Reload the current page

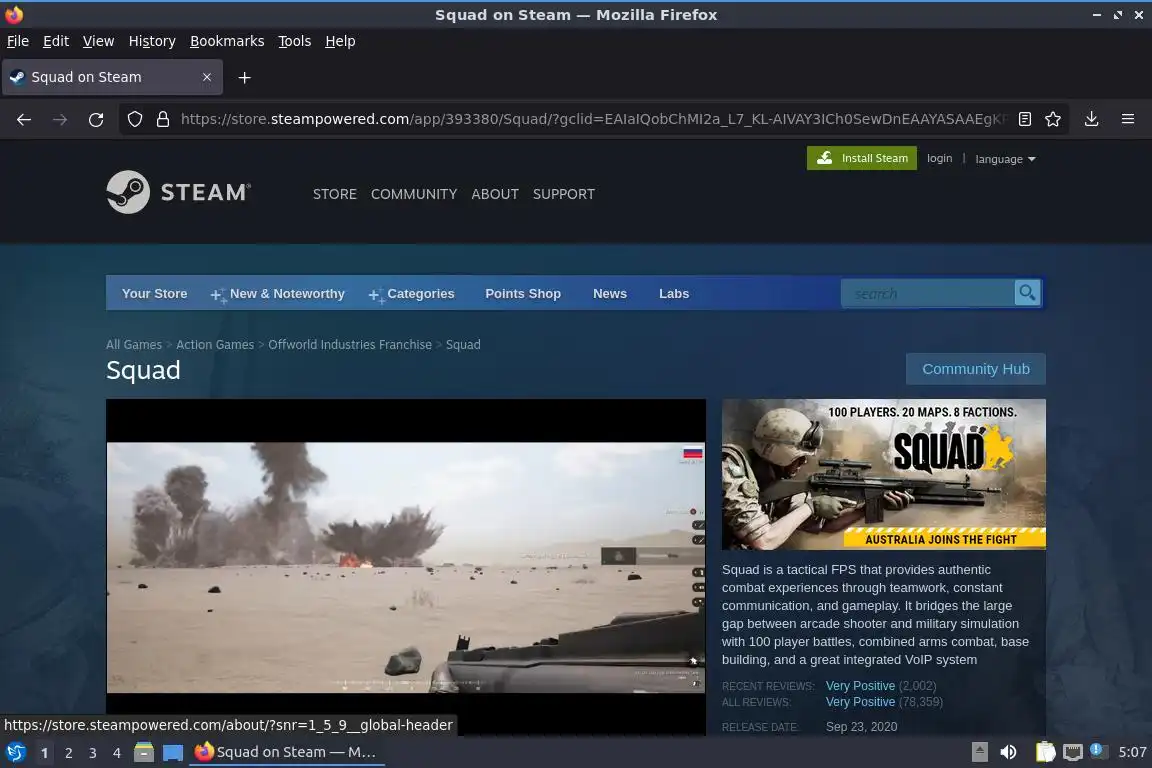click(x=96, y=119)
